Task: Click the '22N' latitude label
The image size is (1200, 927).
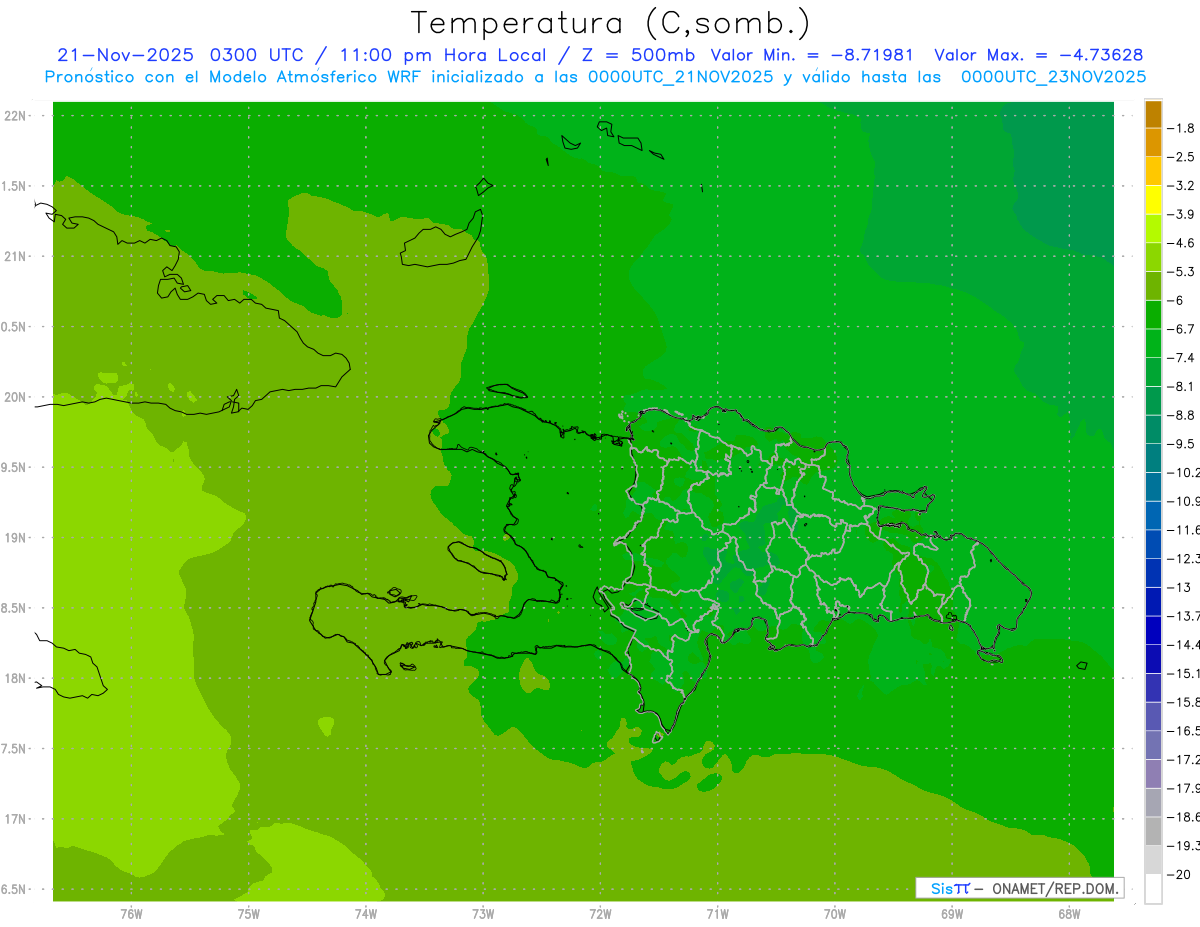Action: click(x=17, y=116)
